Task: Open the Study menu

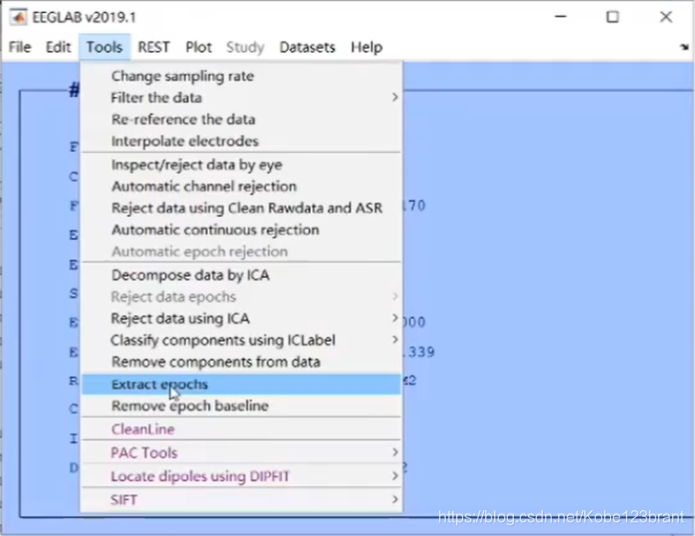Action: 245,47
